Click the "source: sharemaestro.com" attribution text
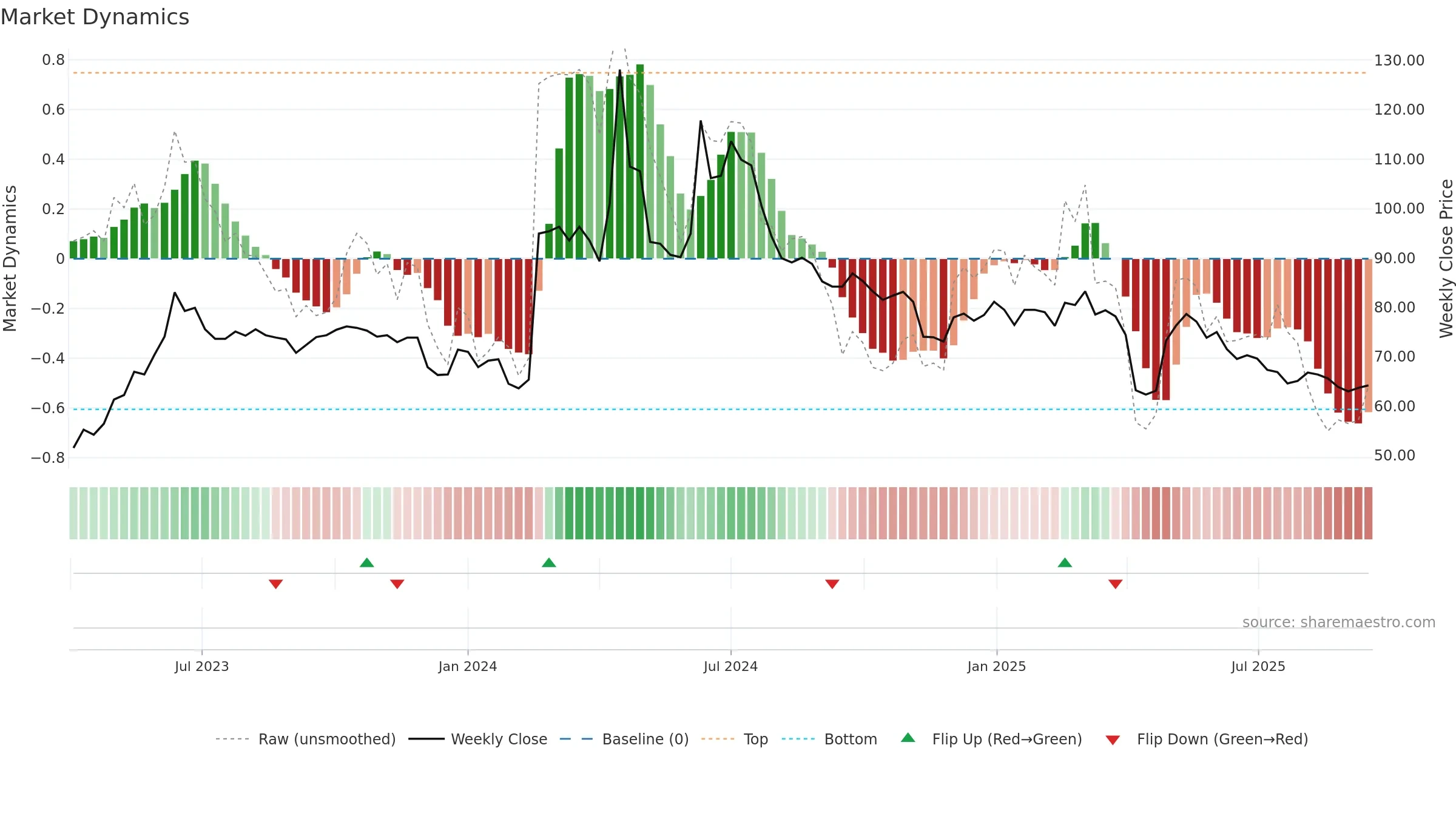 [x=1339, y=622]
